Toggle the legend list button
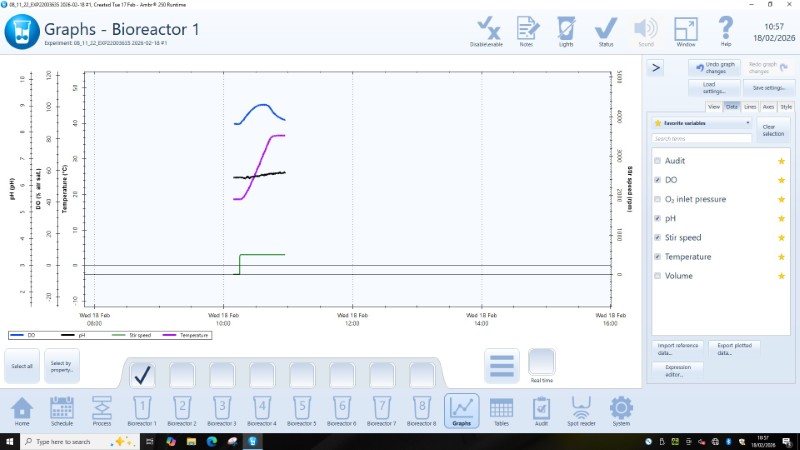 [x=501, y=366]
